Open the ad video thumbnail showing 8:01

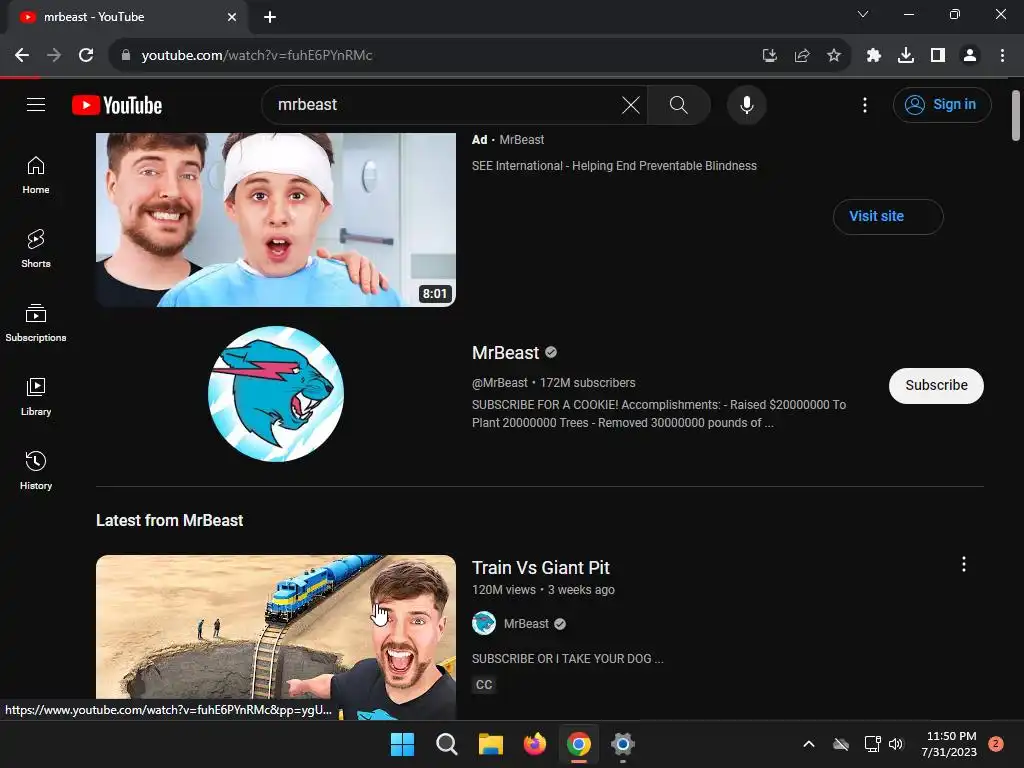tap(276, 219)
